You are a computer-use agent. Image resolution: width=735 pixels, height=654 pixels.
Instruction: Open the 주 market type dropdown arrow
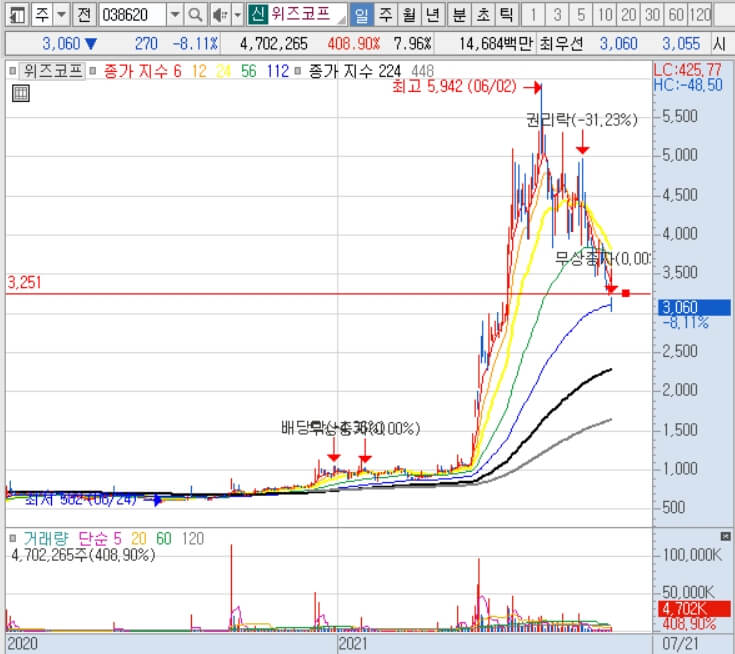pyautogui.click(x=61, y=15)
